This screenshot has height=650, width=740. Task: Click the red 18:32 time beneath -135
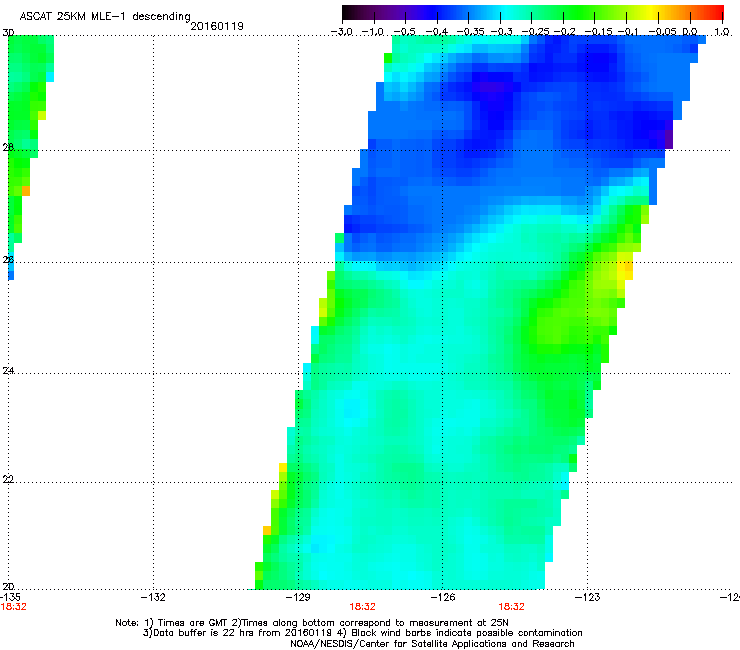14,607
